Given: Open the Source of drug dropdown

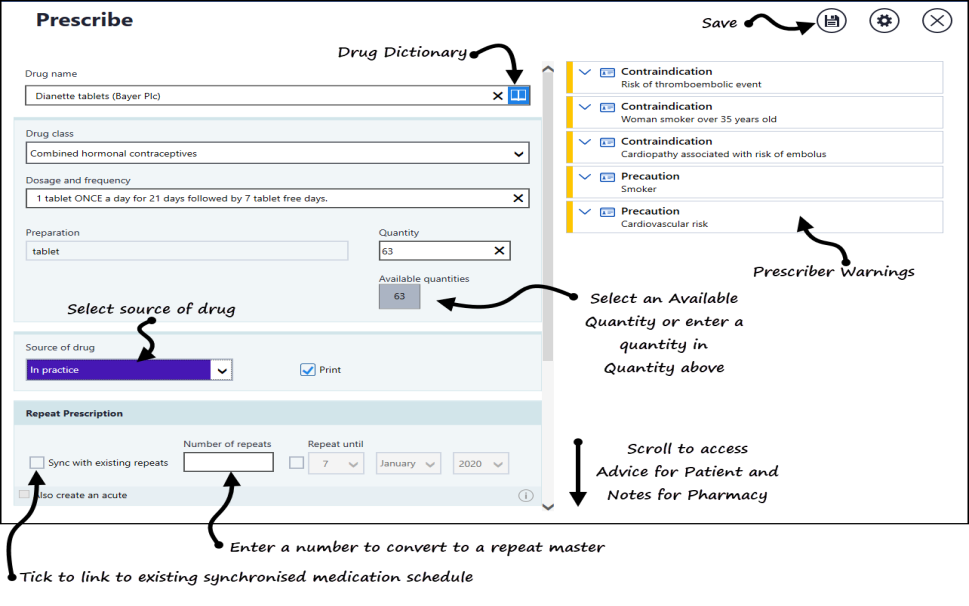Looking at the screenshot, I should (x=222, y=370).
